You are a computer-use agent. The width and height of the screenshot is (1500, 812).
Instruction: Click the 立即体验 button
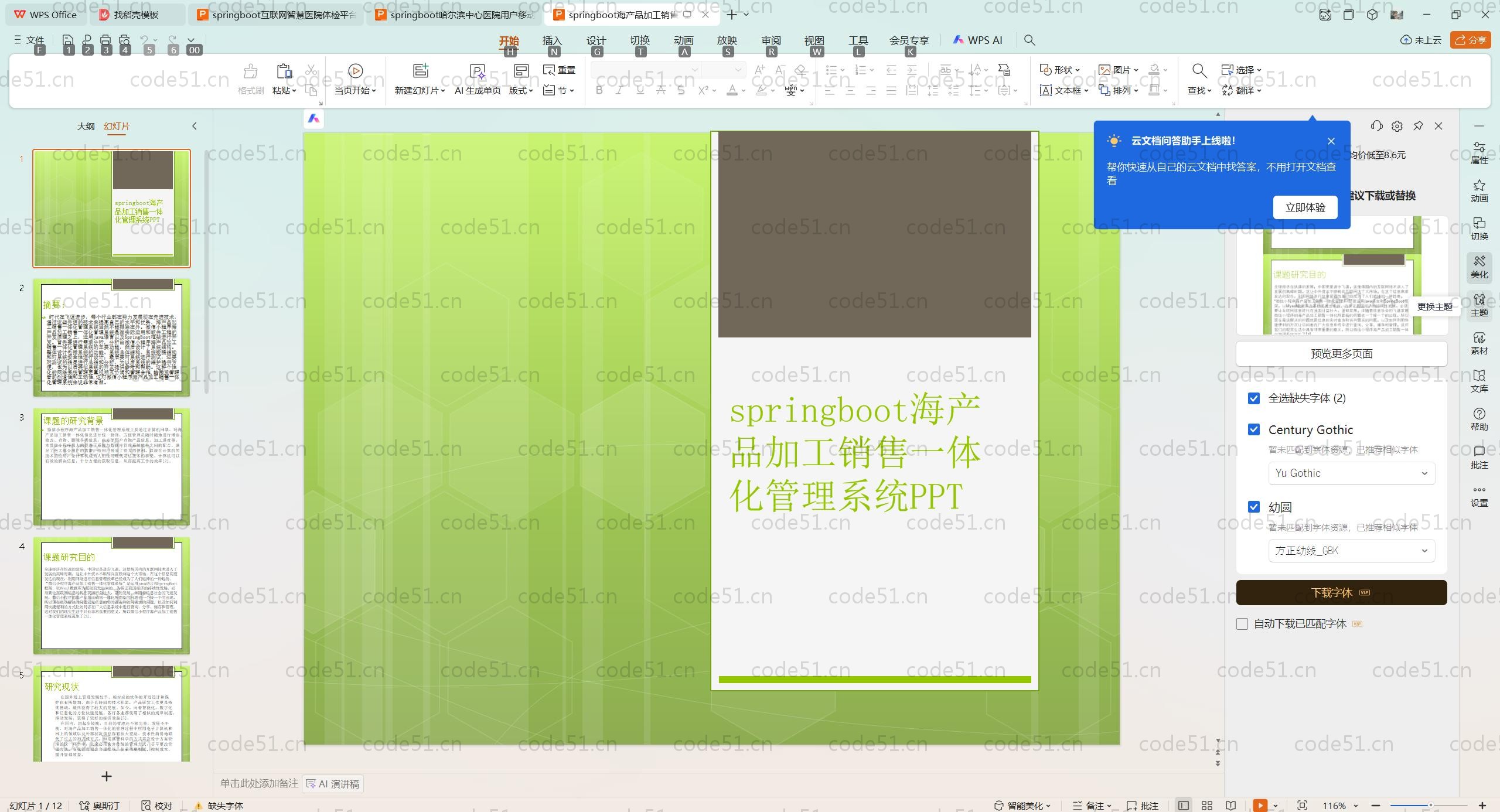[1305, 207]
